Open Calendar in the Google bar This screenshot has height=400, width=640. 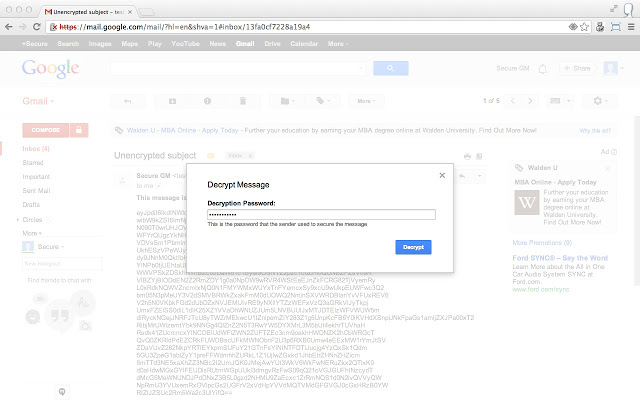(304, 44)
